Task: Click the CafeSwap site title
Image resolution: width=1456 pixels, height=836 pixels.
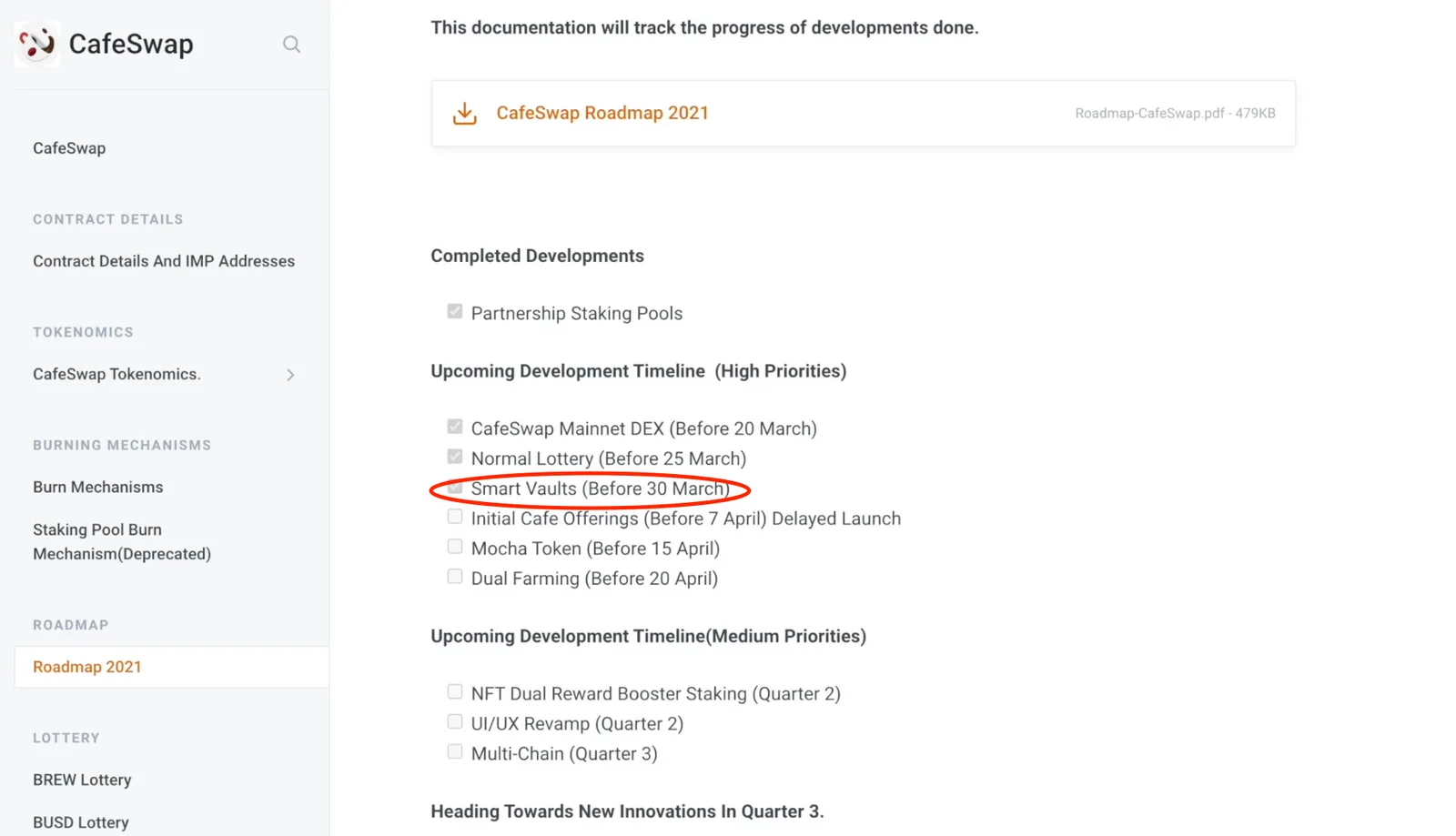Action: tap(131, 44)
